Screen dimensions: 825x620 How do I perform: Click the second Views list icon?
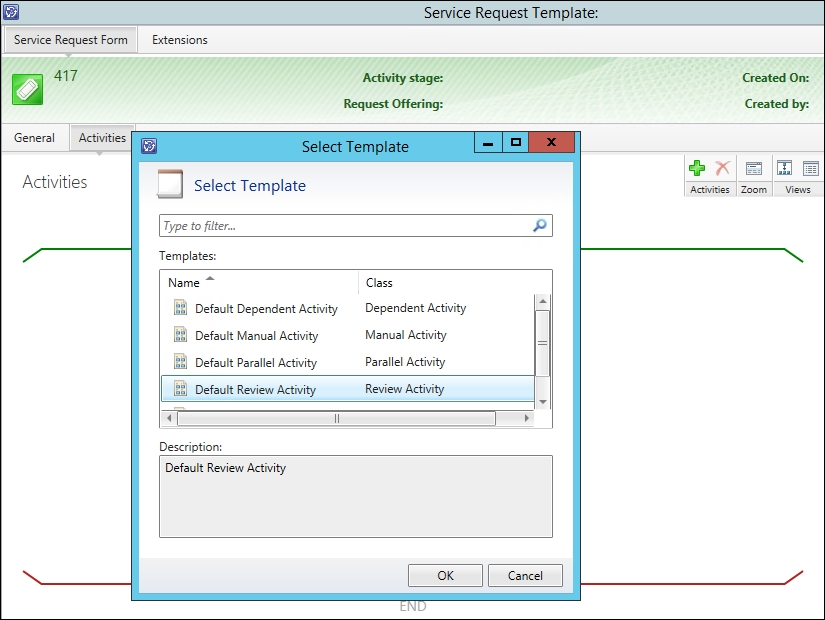811,168
